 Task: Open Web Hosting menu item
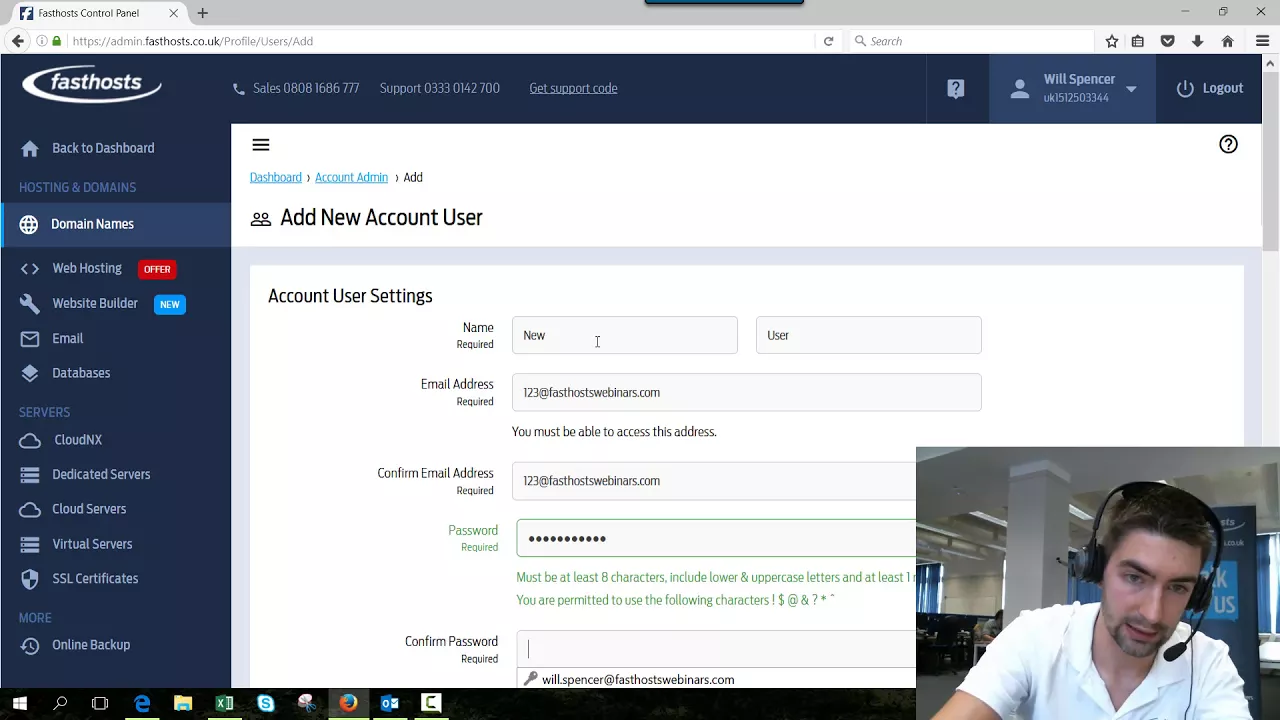87,268
